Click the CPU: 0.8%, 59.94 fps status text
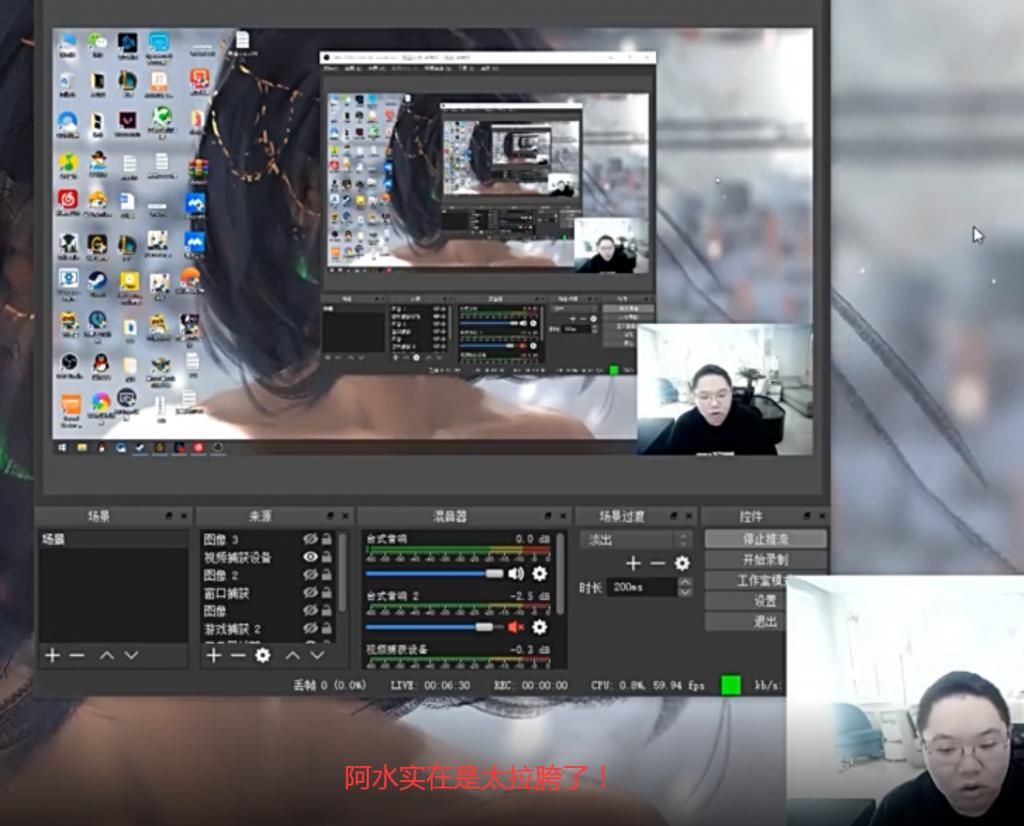The width and height of the screenshot is (1024, 826). point(647,685)
